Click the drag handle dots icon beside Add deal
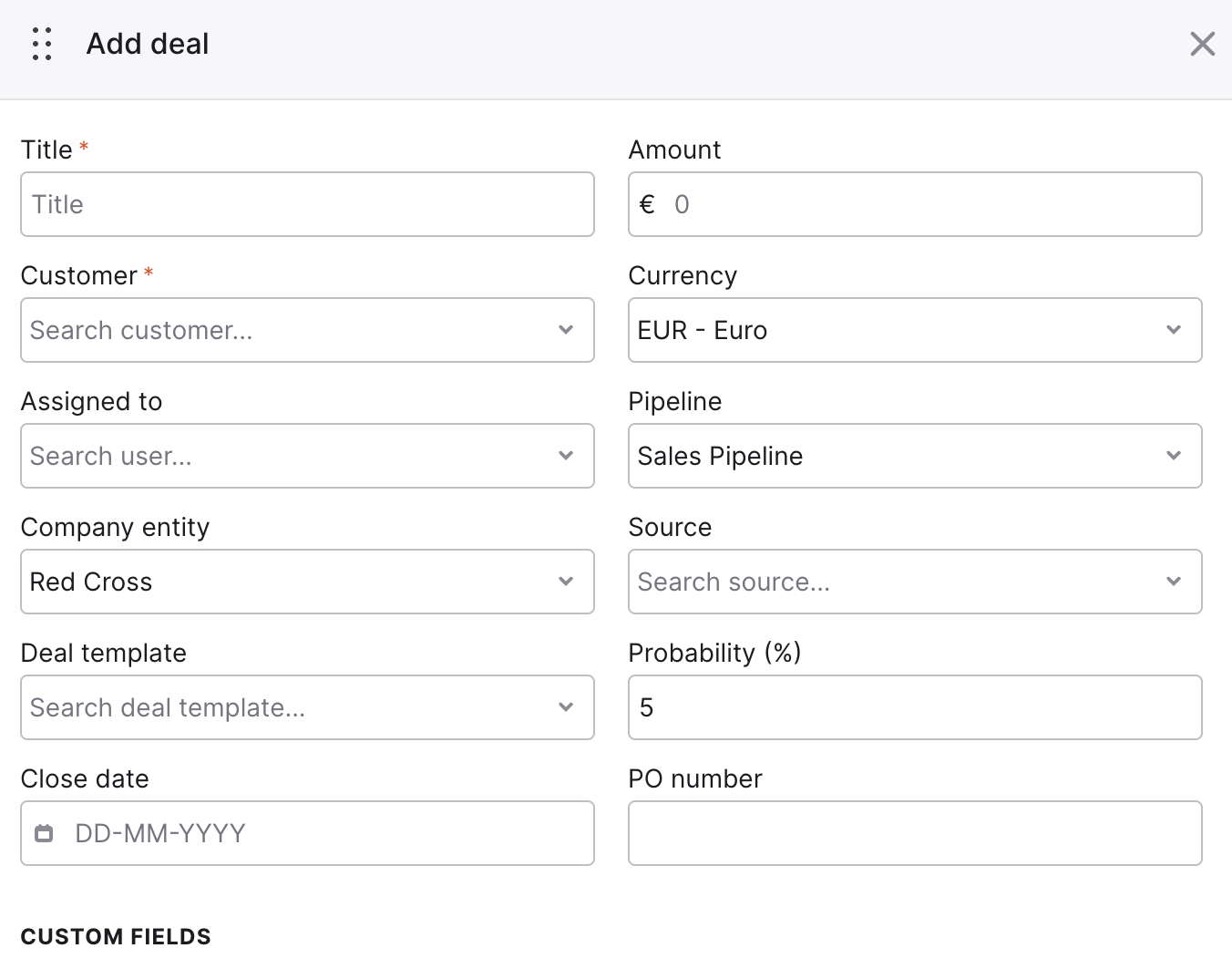 (x=42, y=44)
